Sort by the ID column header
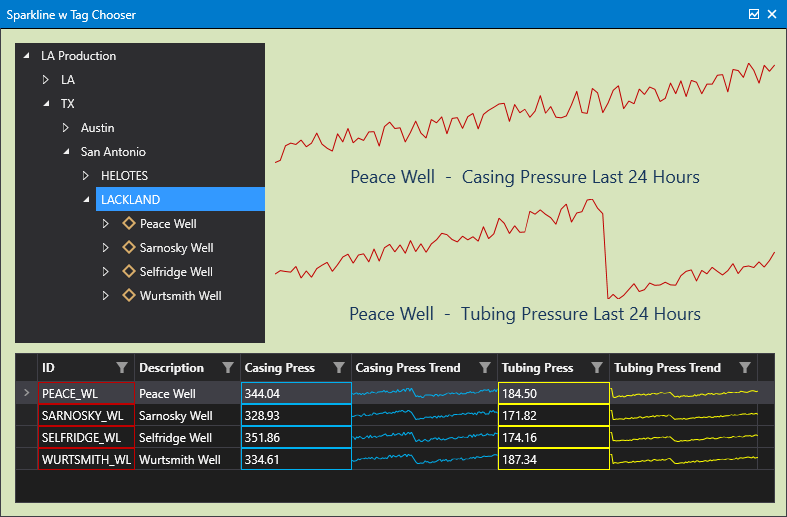The width and height of the screenshot is (787, 517). 48,368
